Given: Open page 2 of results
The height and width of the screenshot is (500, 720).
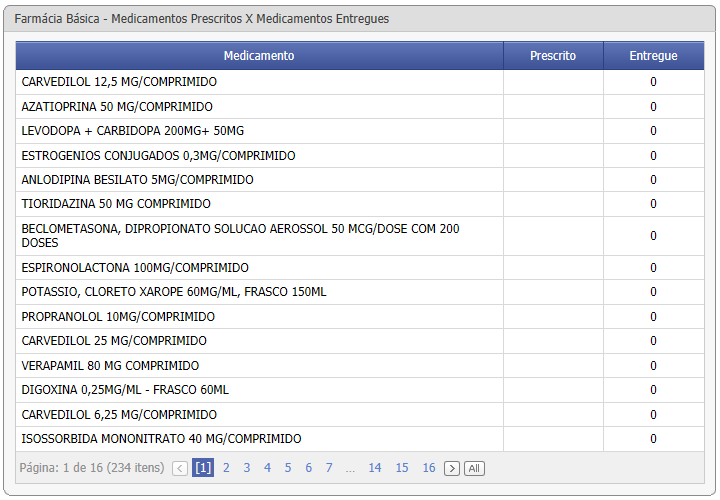Looking at the screenshot, I should (226, 468).
